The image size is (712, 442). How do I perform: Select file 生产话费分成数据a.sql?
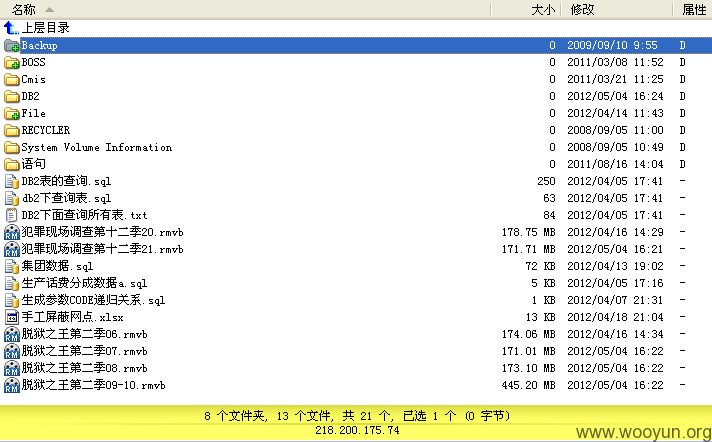(84, 283)
